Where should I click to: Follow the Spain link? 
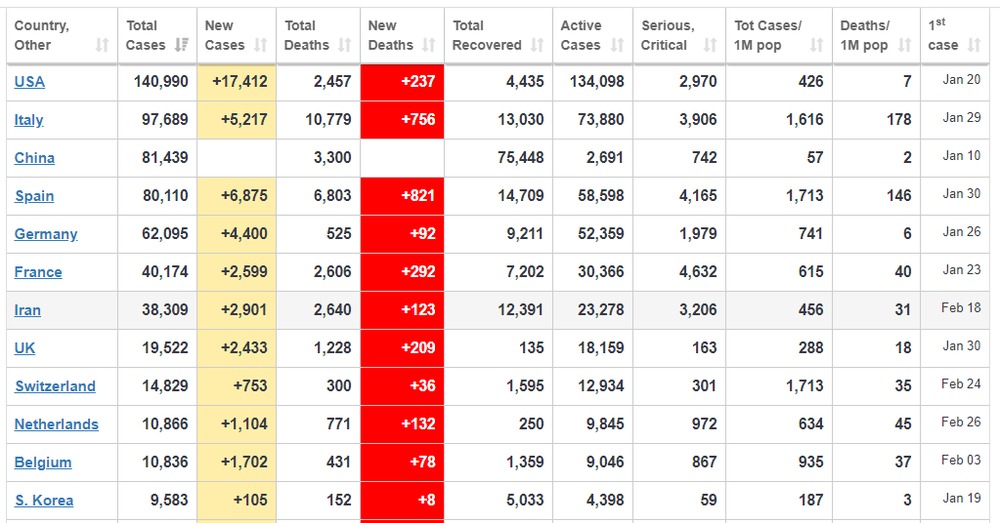pos(34,196)
